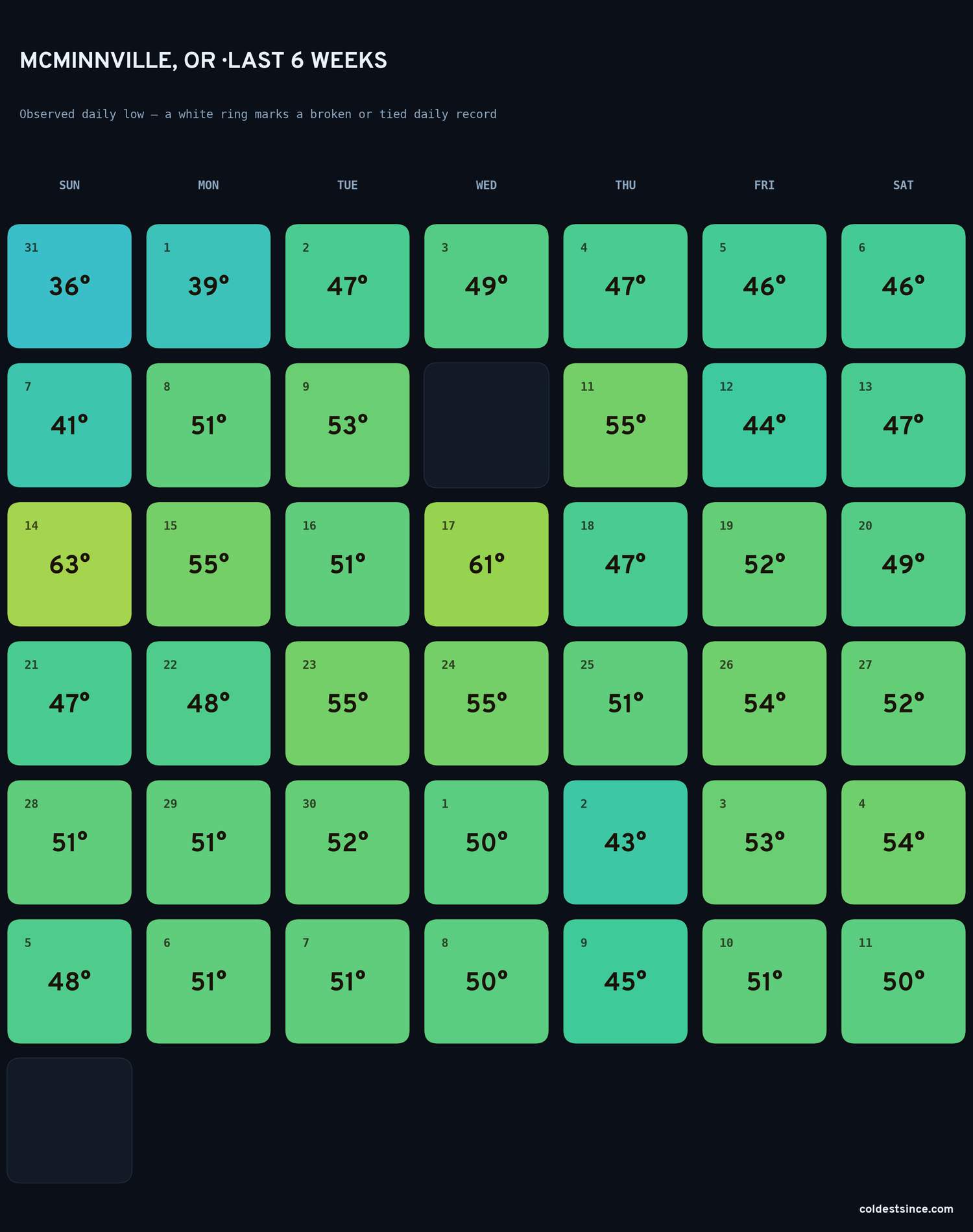Click the SAT column header
The width and height of the screenshot is (973, 1232).
tap(903, 185)
